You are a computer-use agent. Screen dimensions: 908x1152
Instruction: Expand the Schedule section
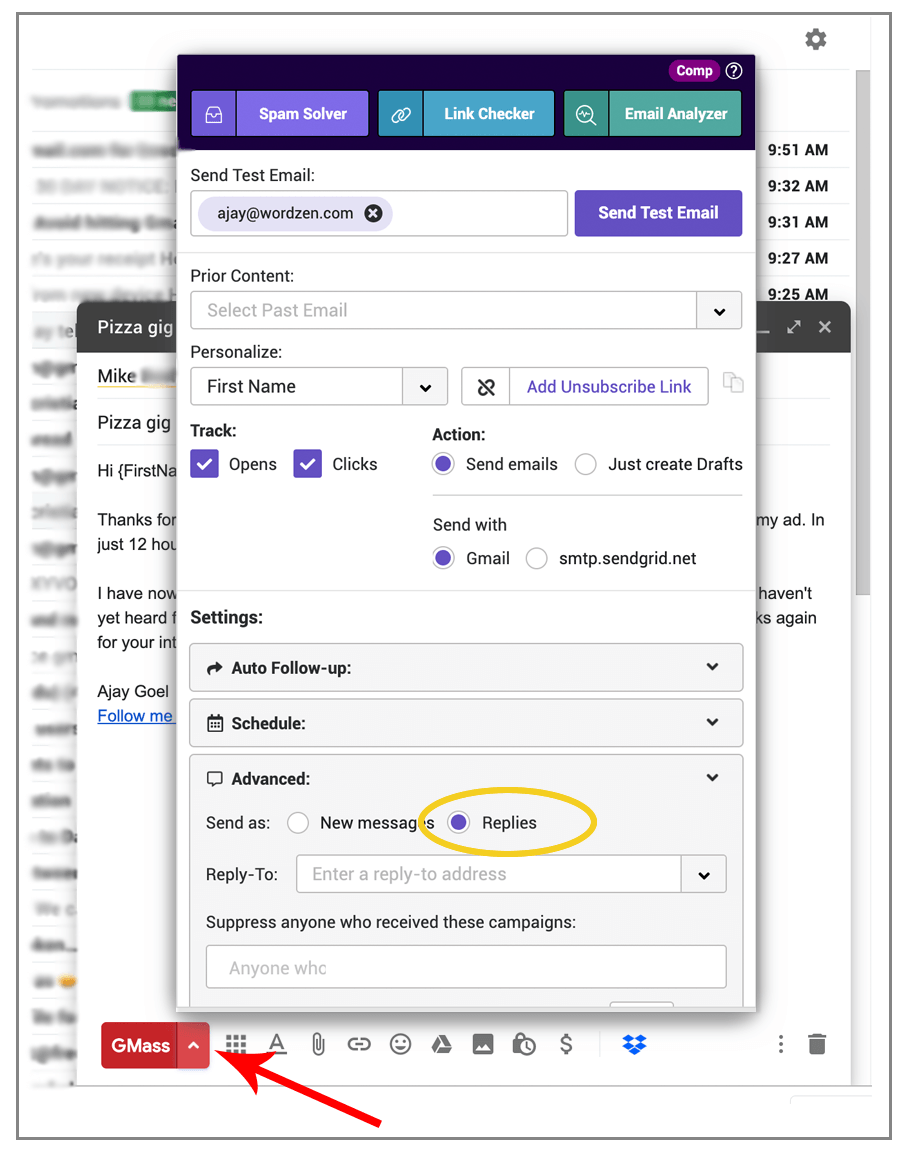pos(466,723)
